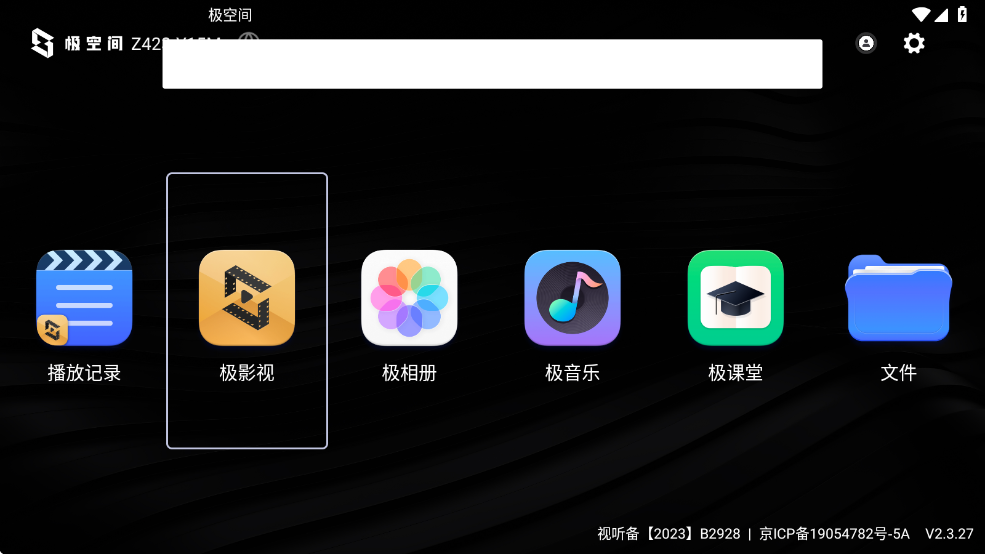Image resolution: width=985 pixels, height=554 pixels.
Task: Open the settings gear icon
Action: click(x=914, y=43)
